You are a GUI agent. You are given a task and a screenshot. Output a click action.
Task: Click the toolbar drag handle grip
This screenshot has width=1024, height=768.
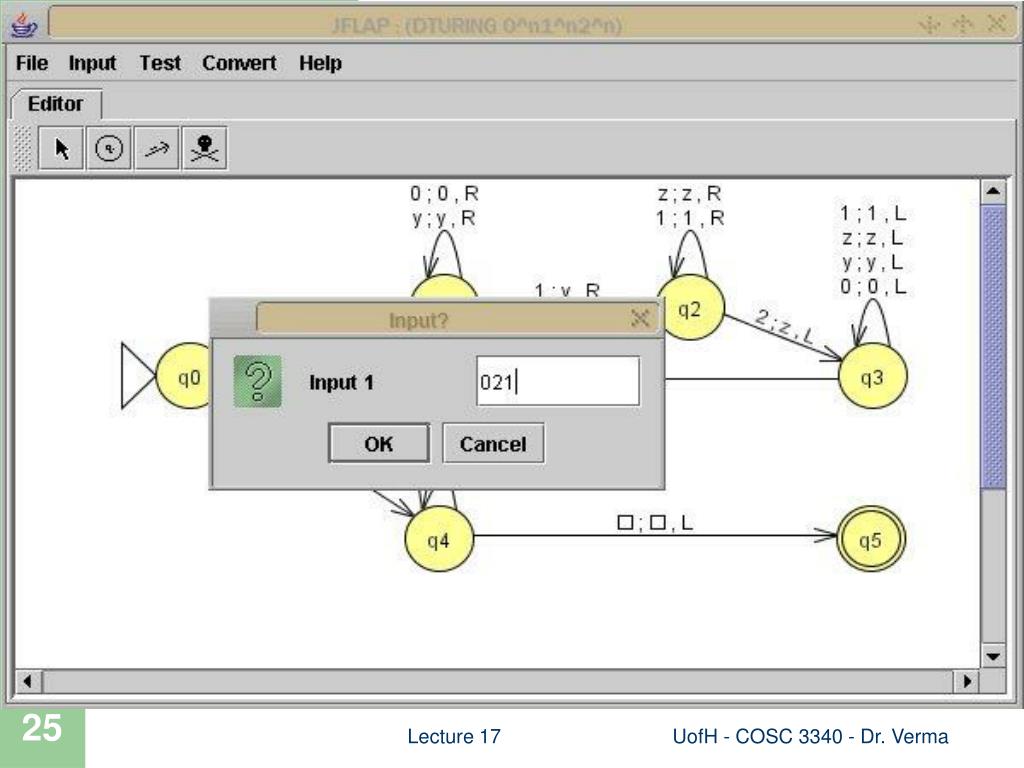[x=23, y=149]
